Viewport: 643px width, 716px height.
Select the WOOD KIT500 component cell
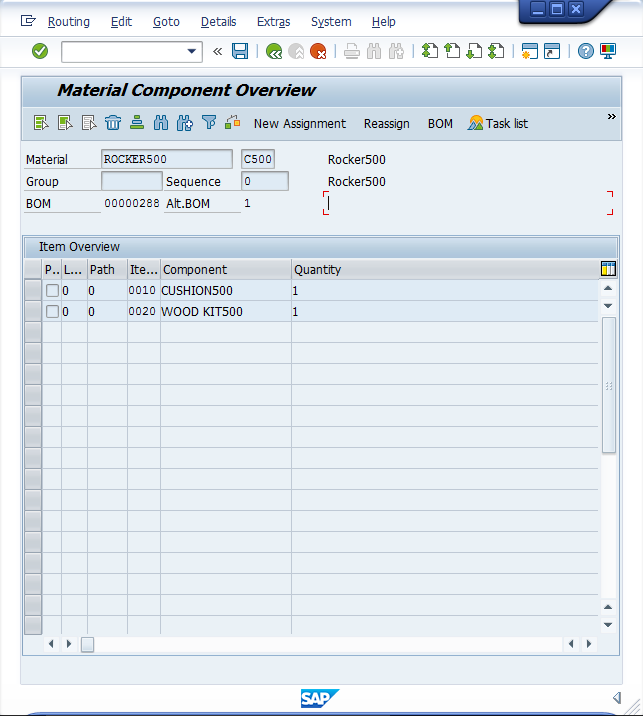pyautogui.click(x=226, y=311)
